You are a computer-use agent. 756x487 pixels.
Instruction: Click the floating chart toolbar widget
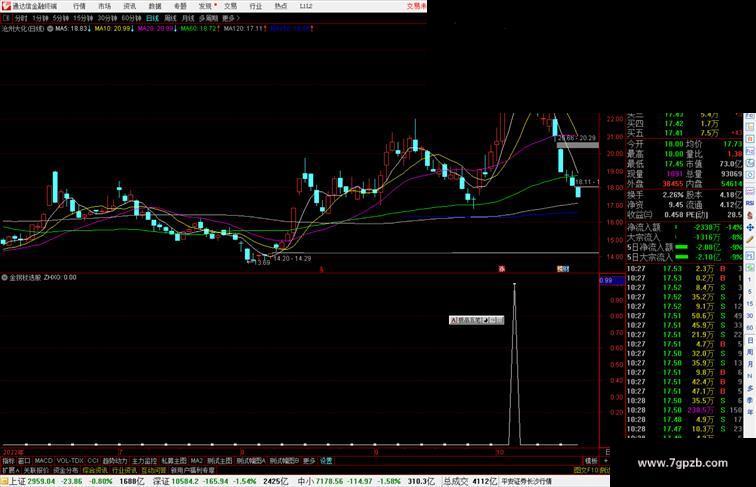pos(476,320)
